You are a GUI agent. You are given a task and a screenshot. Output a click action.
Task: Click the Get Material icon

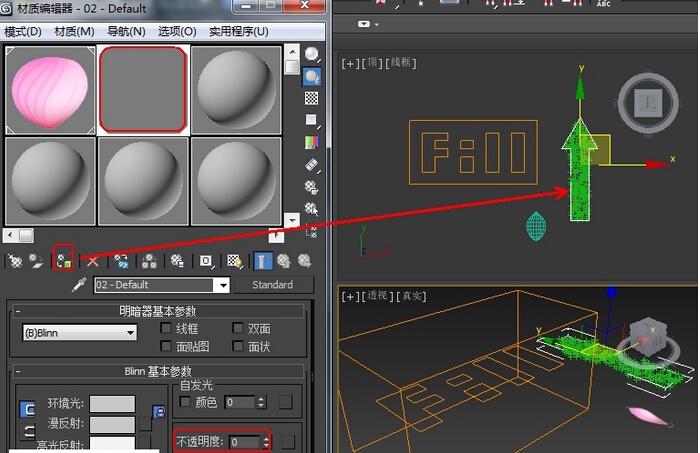coord(15,261)
